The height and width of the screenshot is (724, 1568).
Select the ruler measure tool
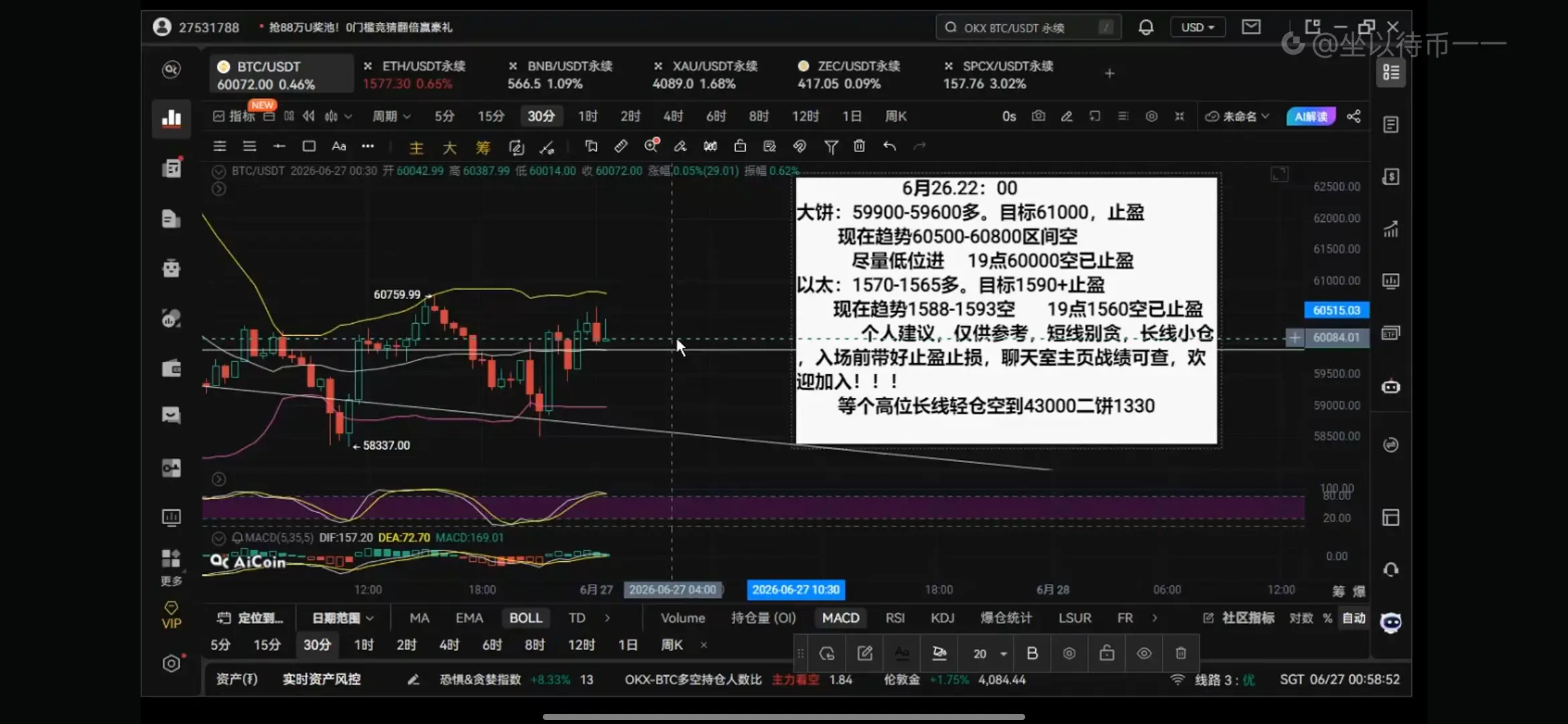click(620, 146)
